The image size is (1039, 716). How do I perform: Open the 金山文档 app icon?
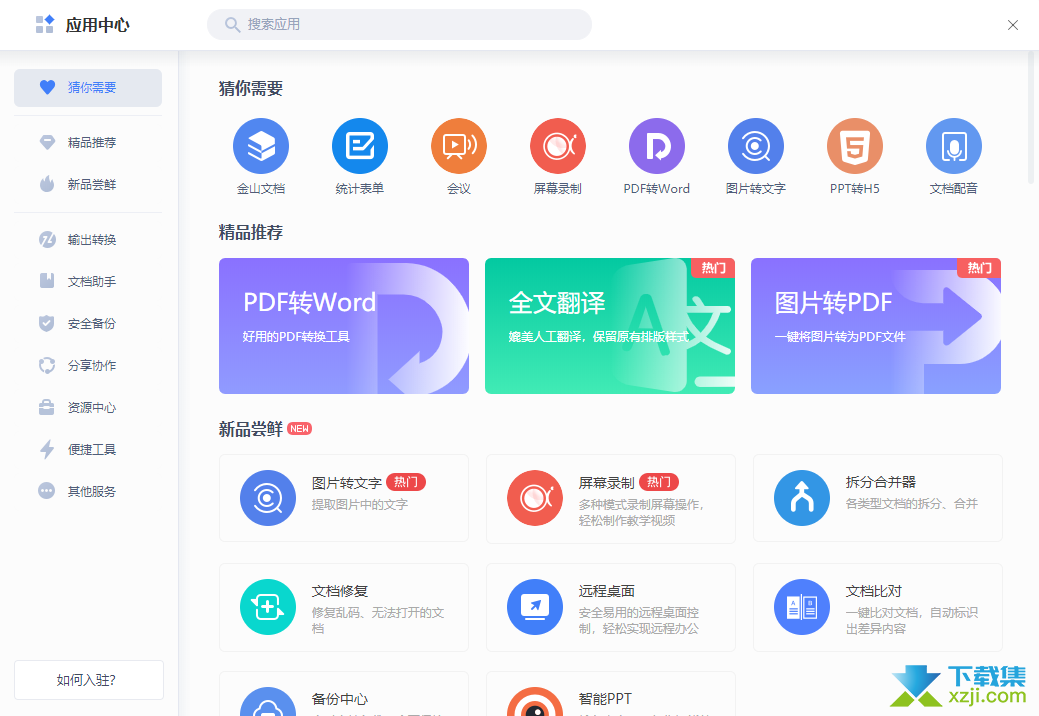pos(260,146)
